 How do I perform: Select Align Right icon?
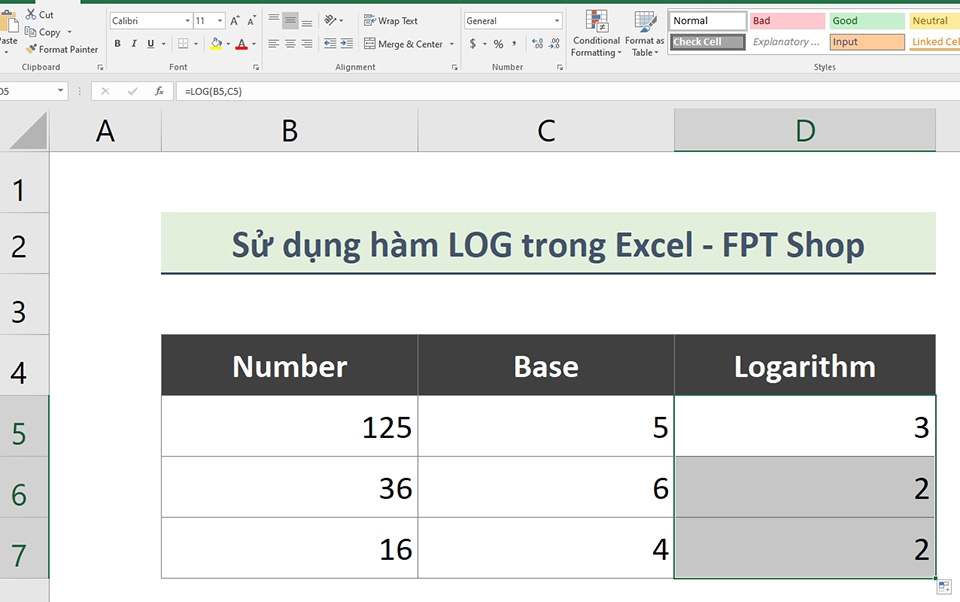pyautogui.click(x=307, y=43)
